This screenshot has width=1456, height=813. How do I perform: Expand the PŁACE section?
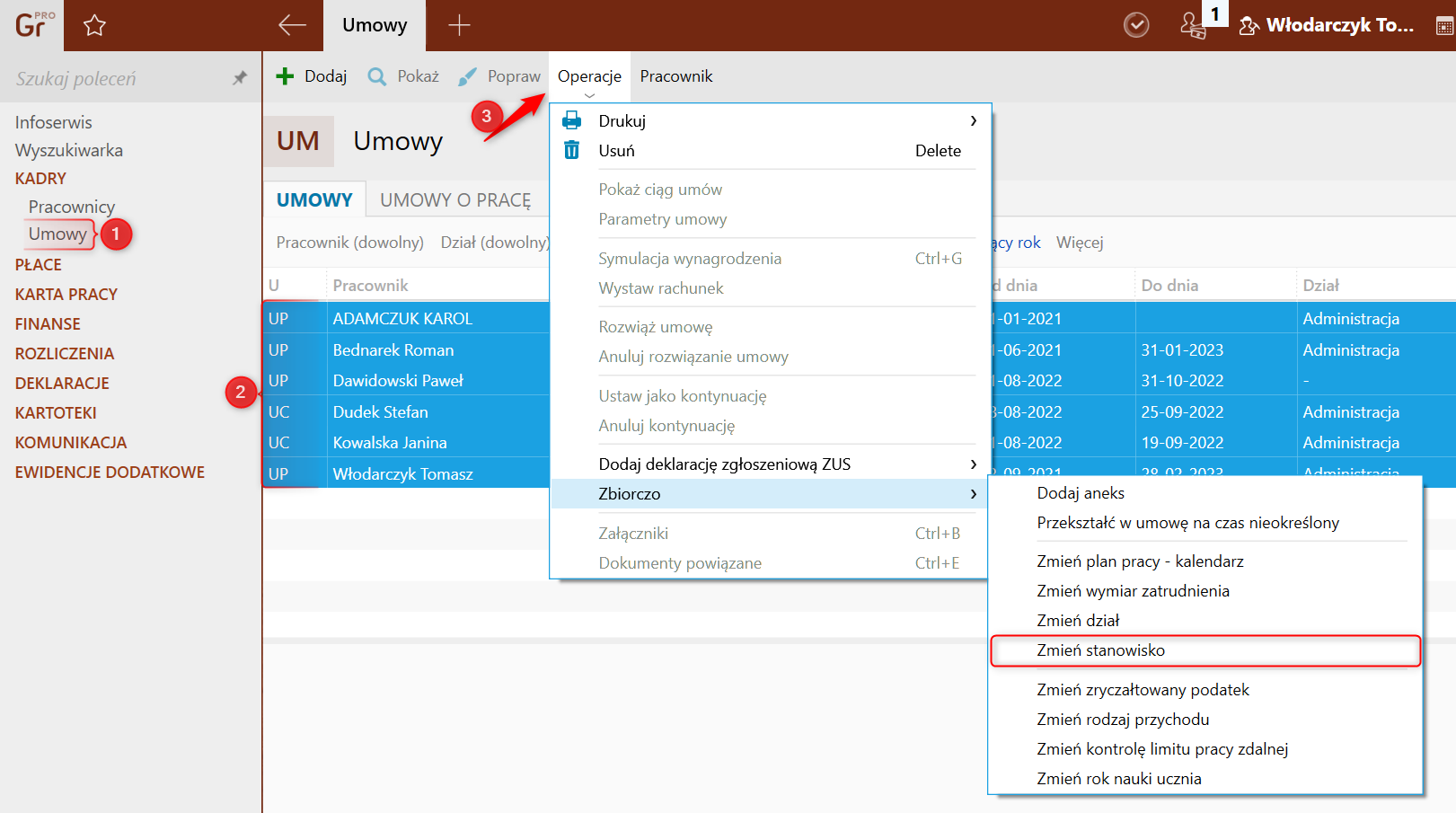click(x=39, y=264)
